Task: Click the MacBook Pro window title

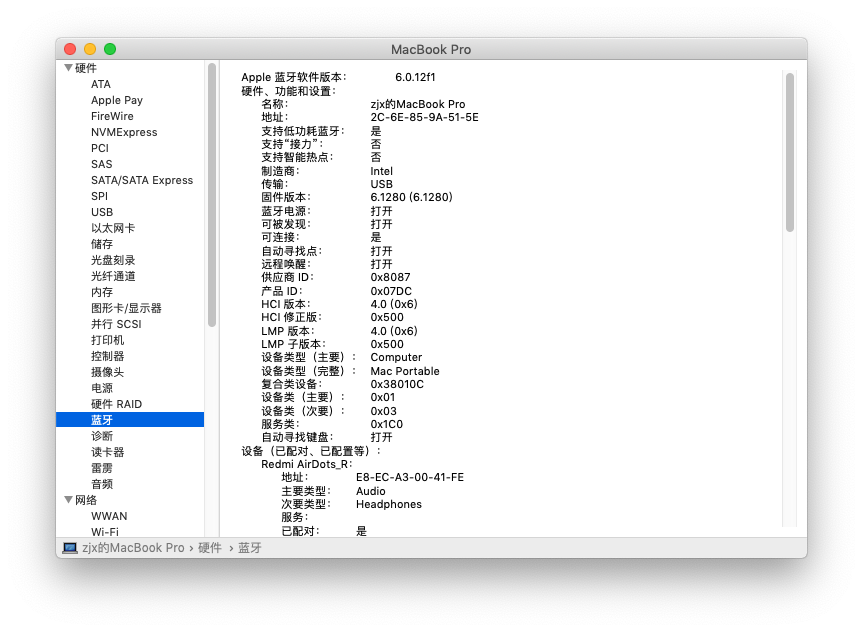Action: [431, 50]
